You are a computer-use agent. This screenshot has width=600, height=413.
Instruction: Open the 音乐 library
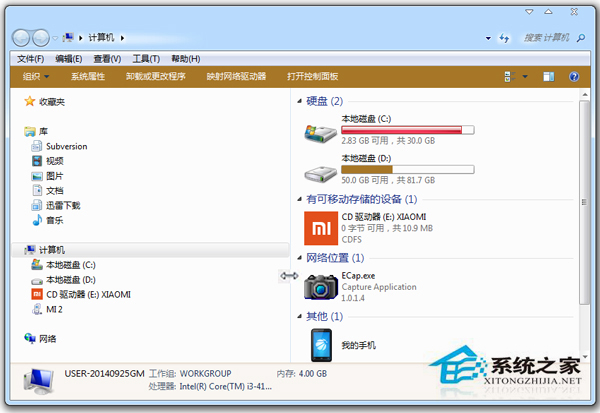(47, 220)
